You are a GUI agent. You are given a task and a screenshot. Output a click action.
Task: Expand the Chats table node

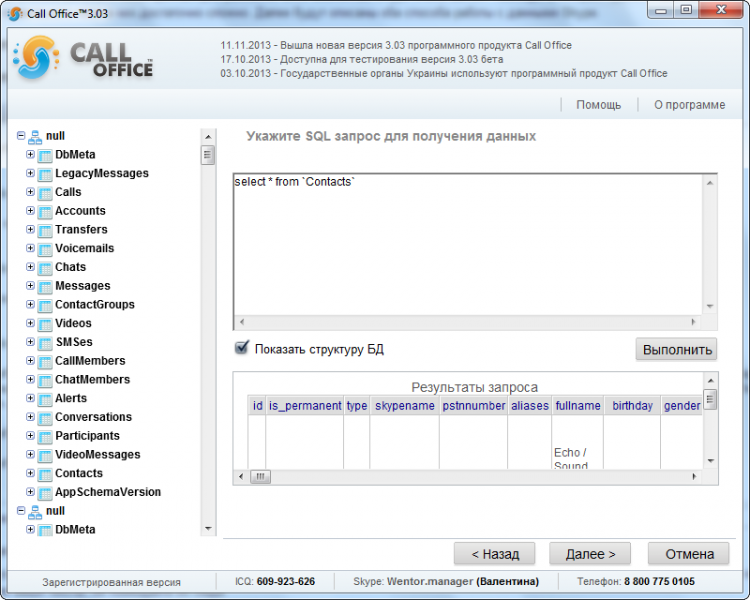tap(30, 267)
